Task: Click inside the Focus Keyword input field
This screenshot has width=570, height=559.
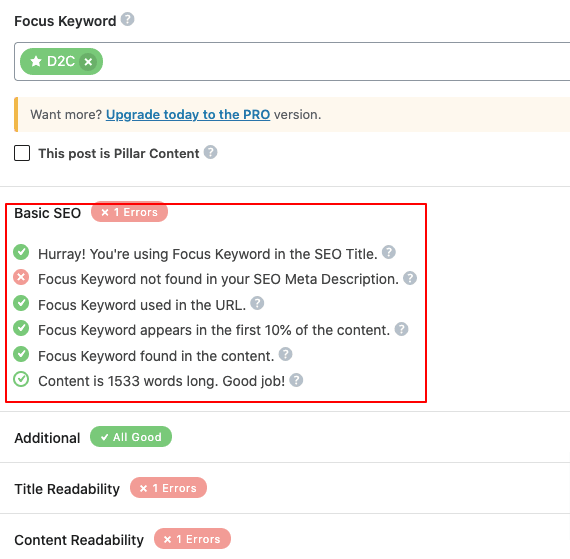Action: (x=334, y=61)
